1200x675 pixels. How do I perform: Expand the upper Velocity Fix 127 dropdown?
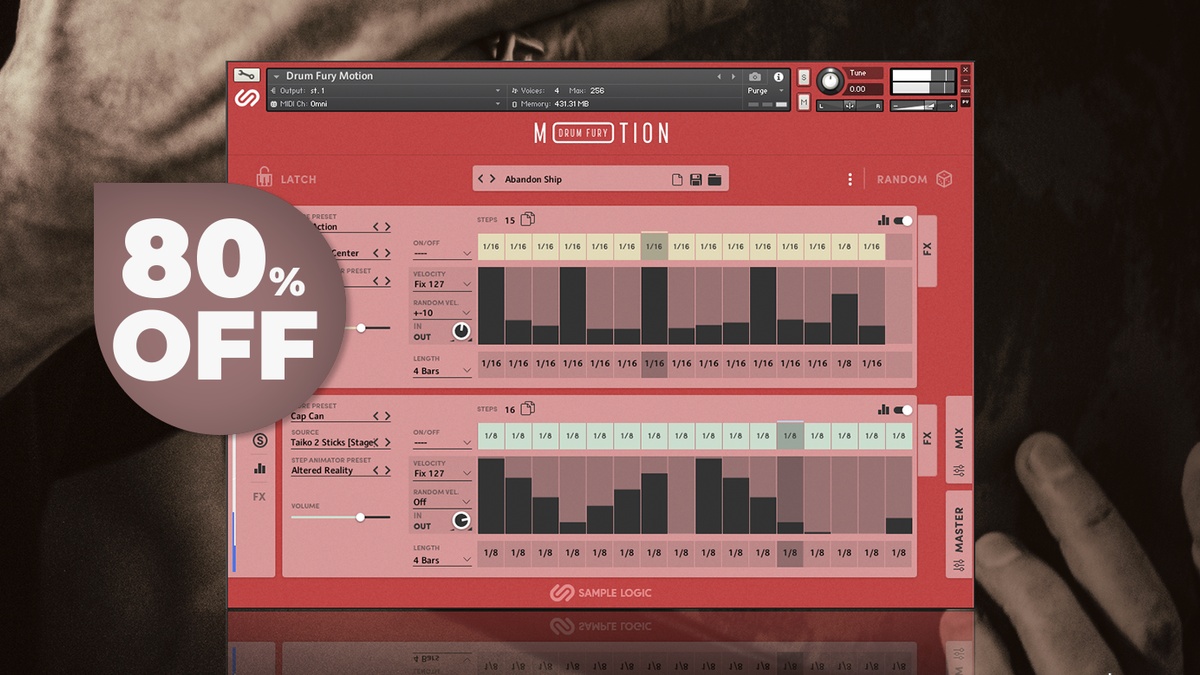coord(442,284)
